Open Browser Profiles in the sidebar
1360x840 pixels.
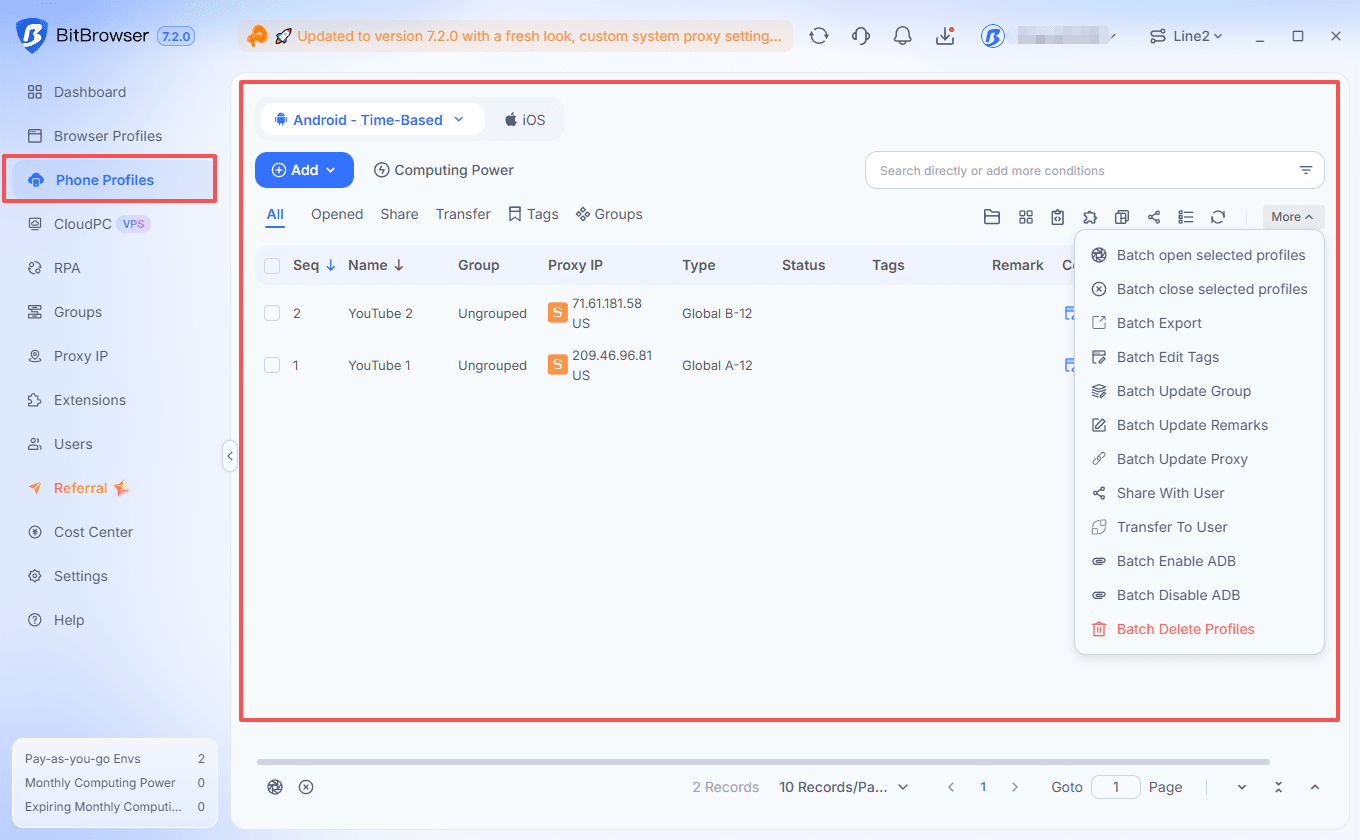click(110, 136)
